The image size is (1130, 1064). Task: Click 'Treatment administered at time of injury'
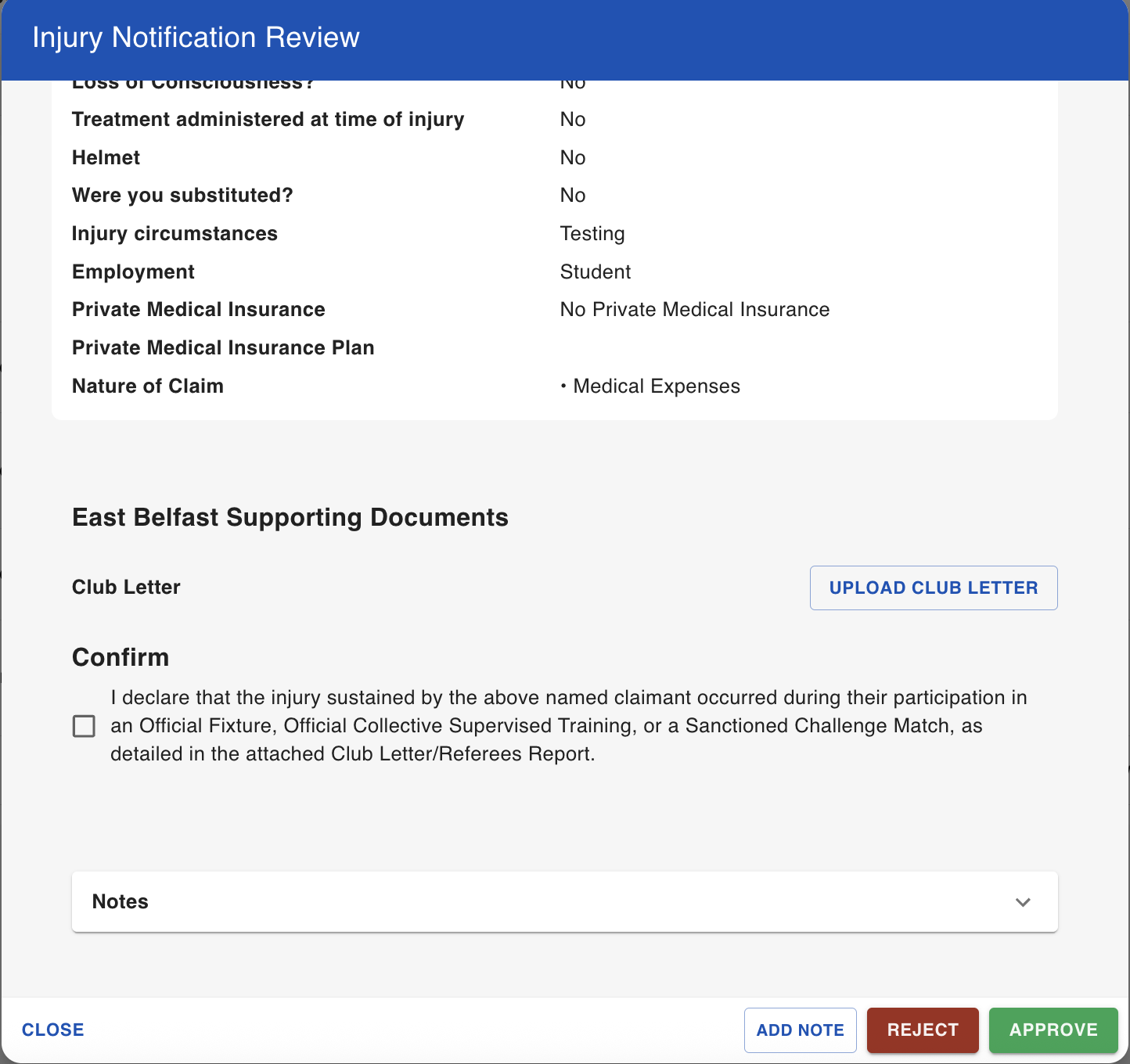point(268,120)
